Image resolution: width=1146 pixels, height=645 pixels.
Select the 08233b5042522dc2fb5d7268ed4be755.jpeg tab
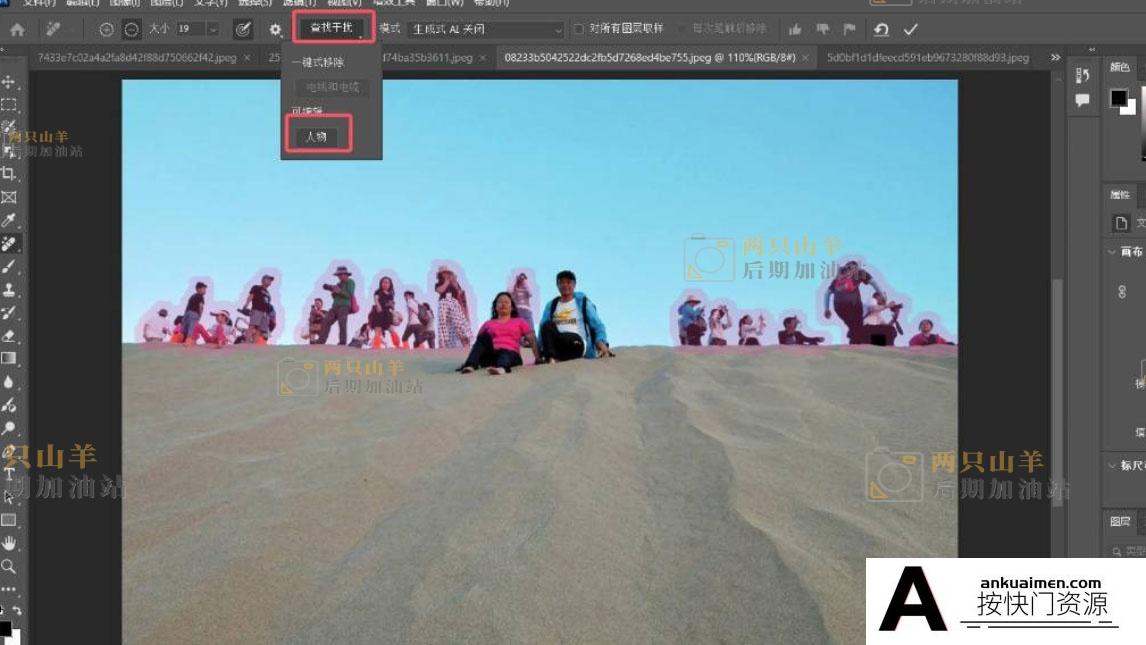pos(650,57)
